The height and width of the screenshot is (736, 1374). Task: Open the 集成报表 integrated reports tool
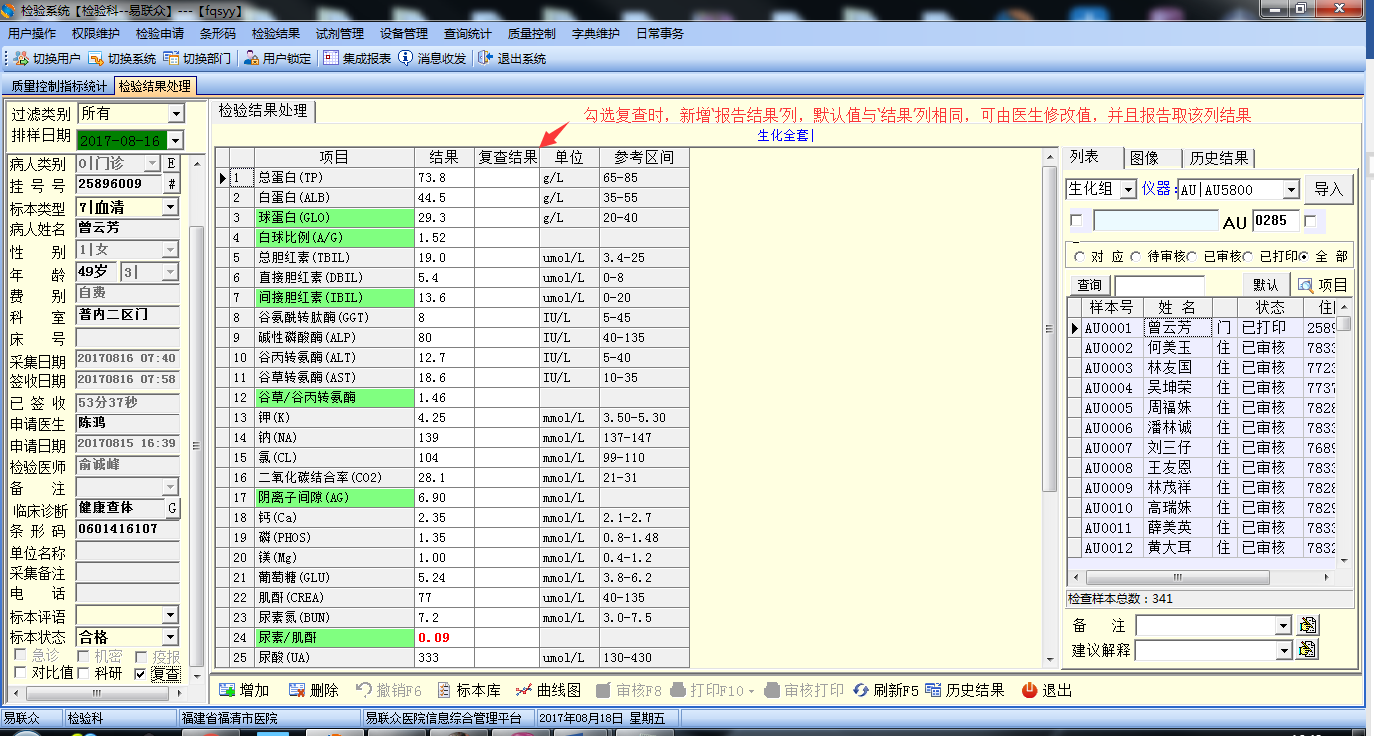click(357, 59)
